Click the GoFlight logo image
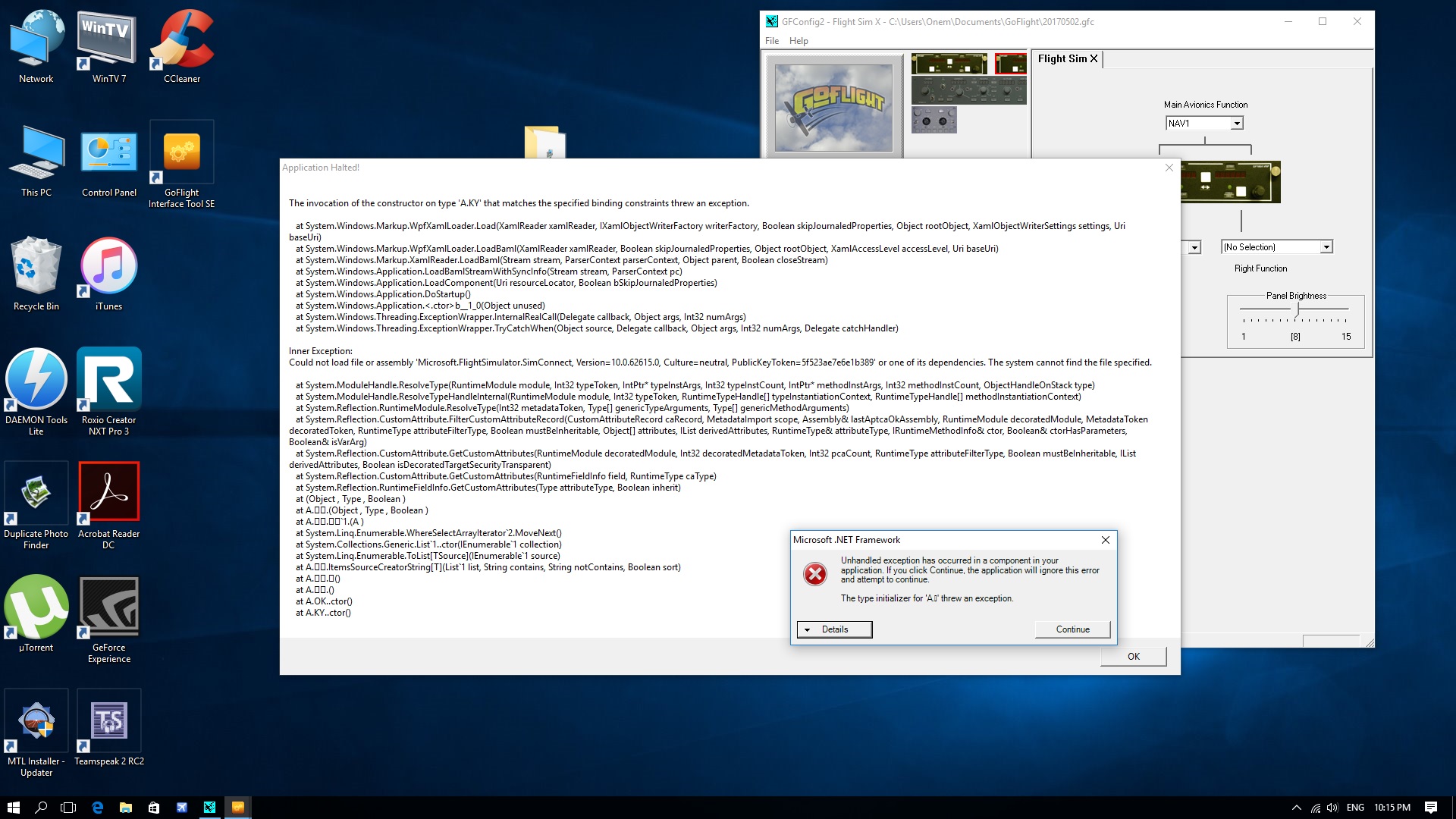This screenshot has width=1456, height=819. coord(833,106)
